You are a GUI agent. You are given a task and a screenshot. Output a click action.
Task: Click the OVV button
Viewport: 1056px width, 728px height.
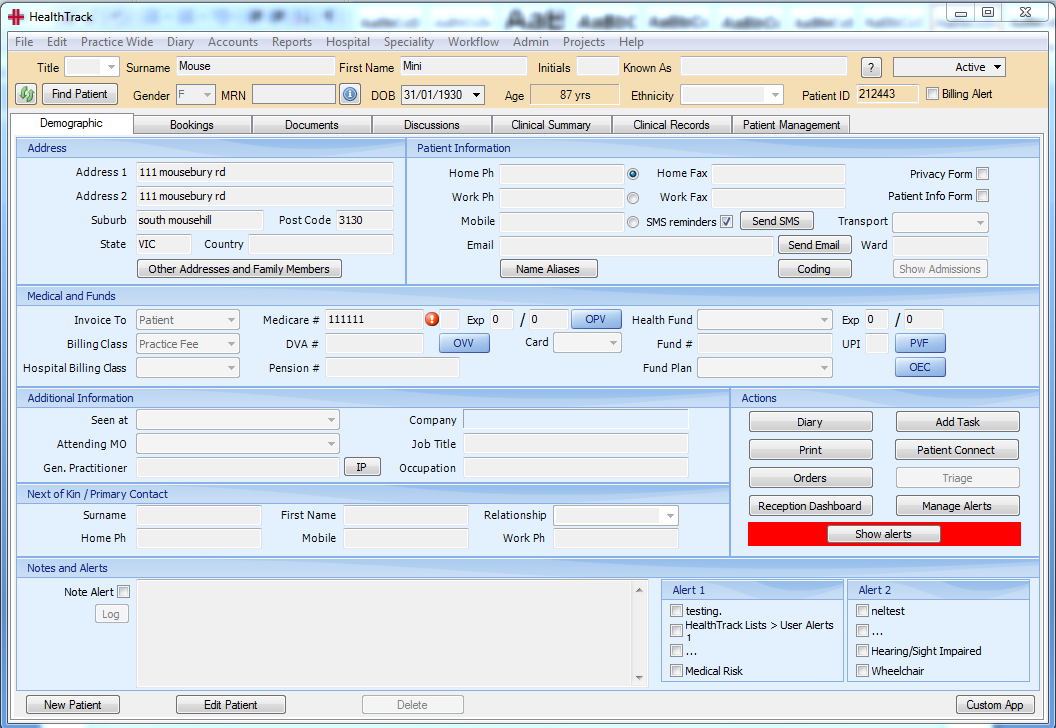click(464, 343)
